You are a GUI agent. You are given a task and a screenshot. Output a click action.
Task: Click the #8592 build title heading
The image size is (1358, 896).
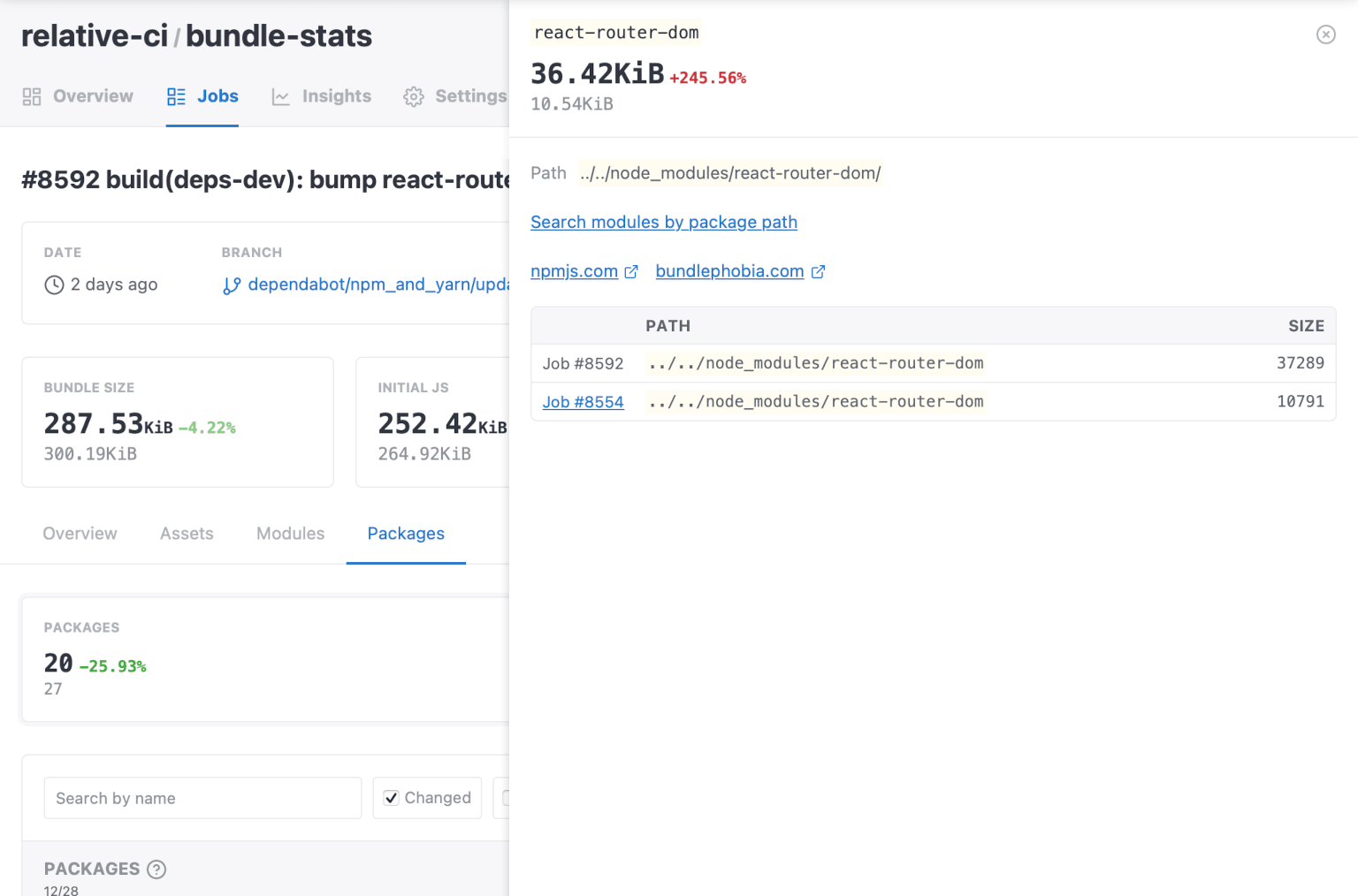[265, 179]
